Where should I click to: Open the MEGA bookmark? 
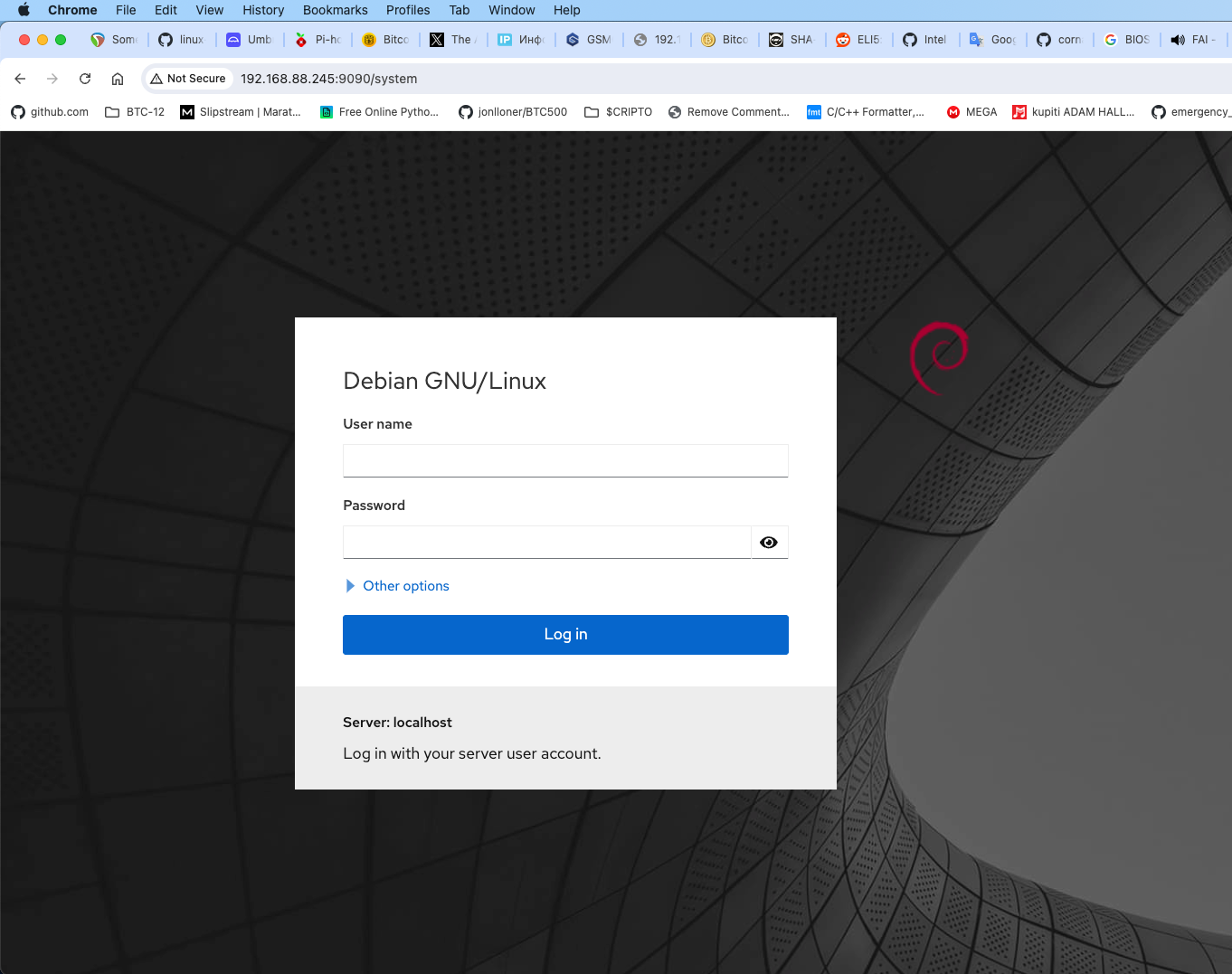pos(971,112)
